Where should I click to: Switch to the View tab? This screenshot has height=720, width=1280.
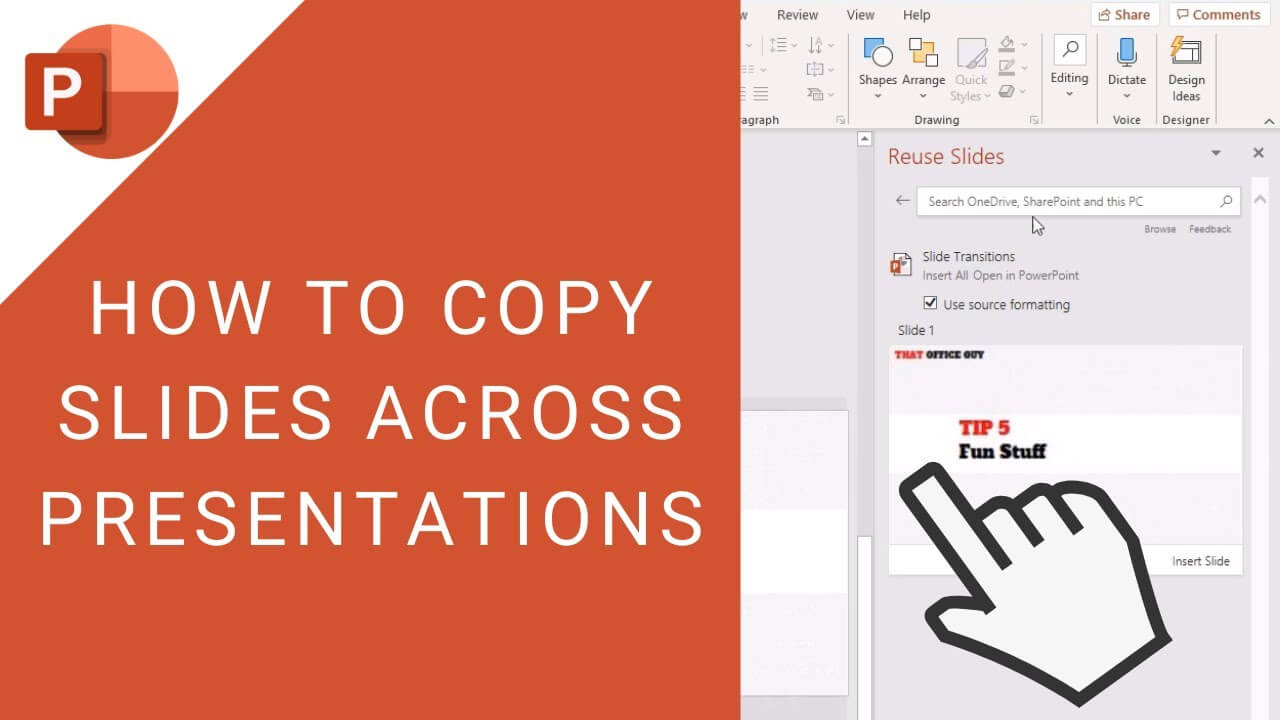860,15
